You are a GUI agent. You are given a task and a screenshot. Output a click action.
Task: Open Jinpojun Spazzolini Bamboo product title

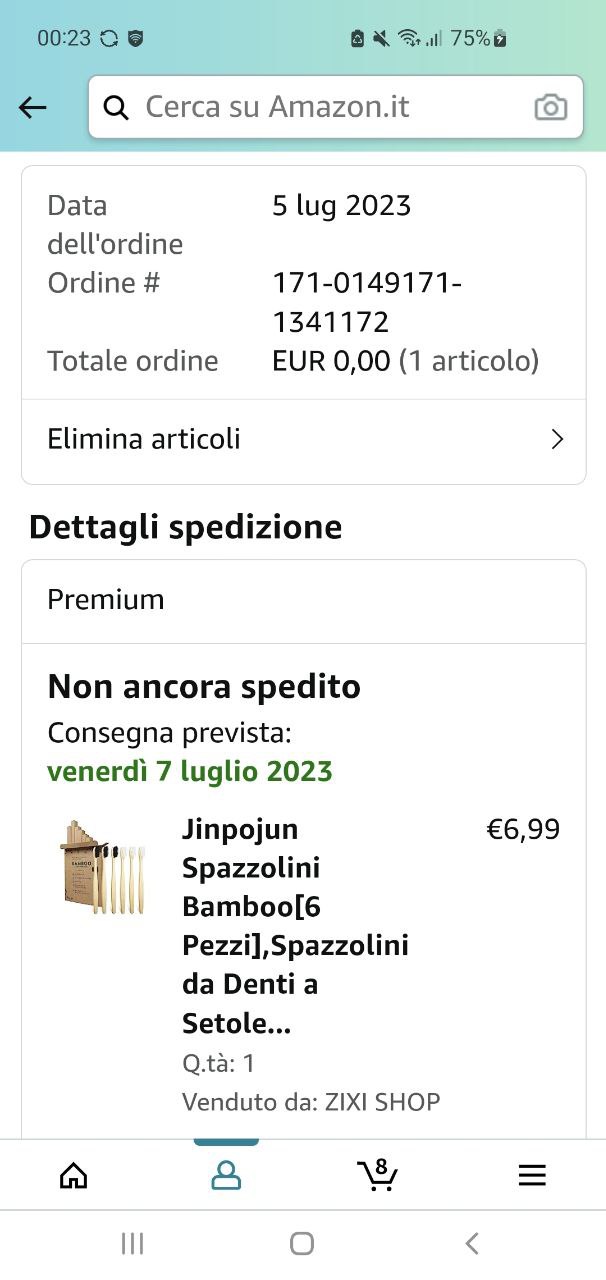coord(295,926)
